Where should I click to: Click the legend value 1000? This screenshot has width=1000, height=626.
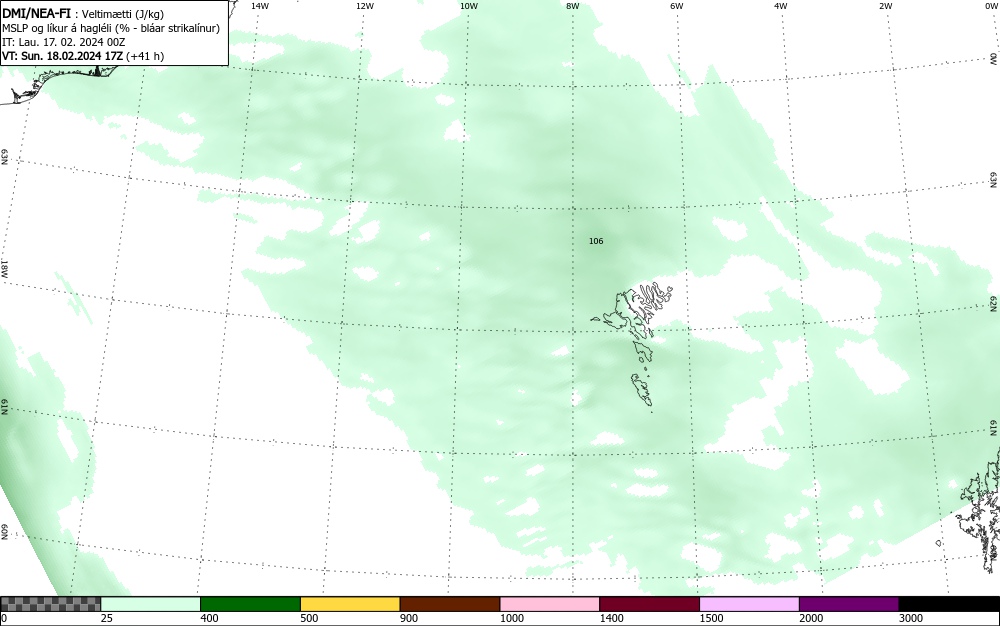pyautogui.click(x=511, y=618)
